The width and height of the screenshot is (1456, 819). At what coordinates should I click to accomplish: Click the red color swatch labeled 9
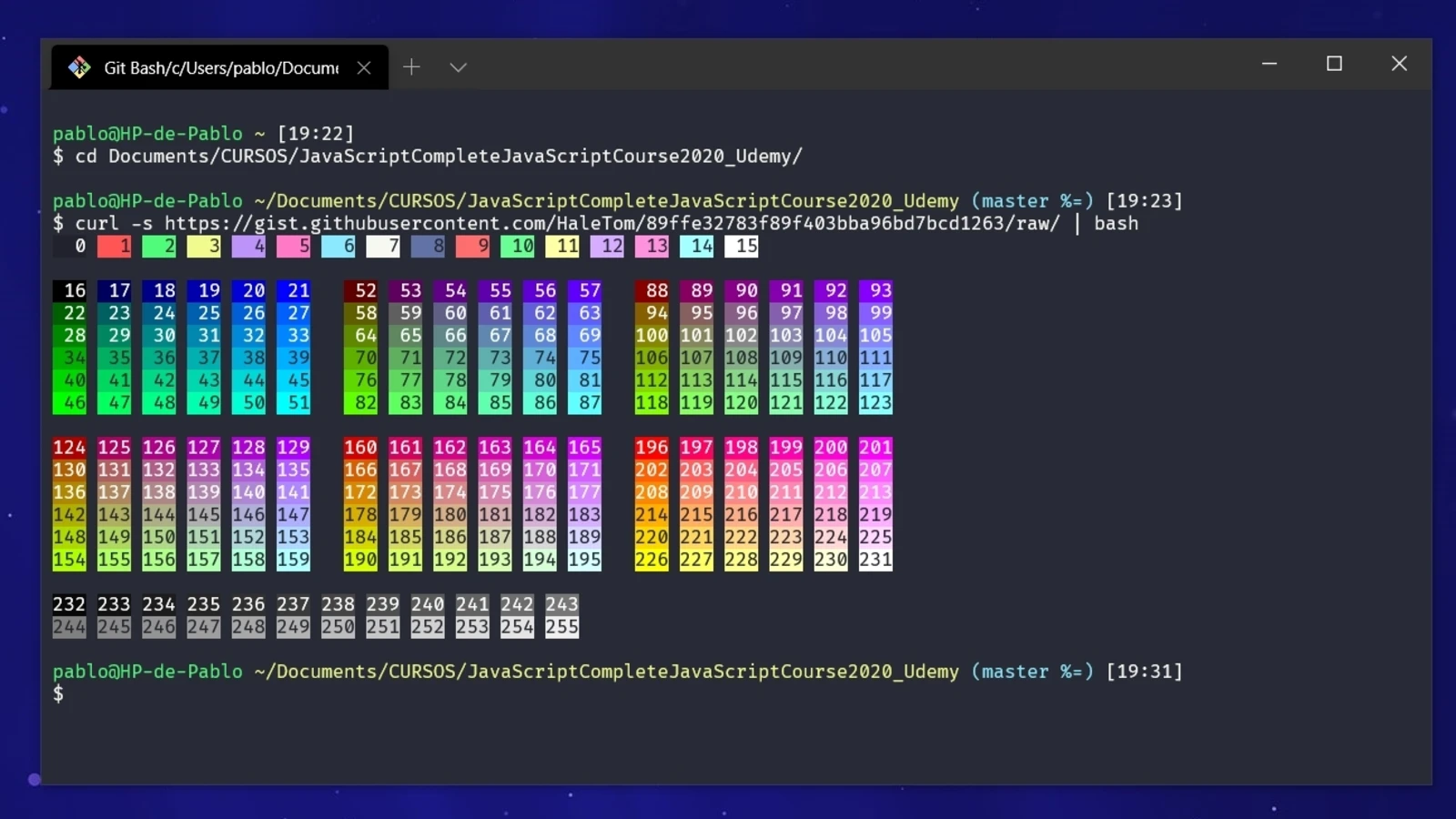click(x=472, y=246)
